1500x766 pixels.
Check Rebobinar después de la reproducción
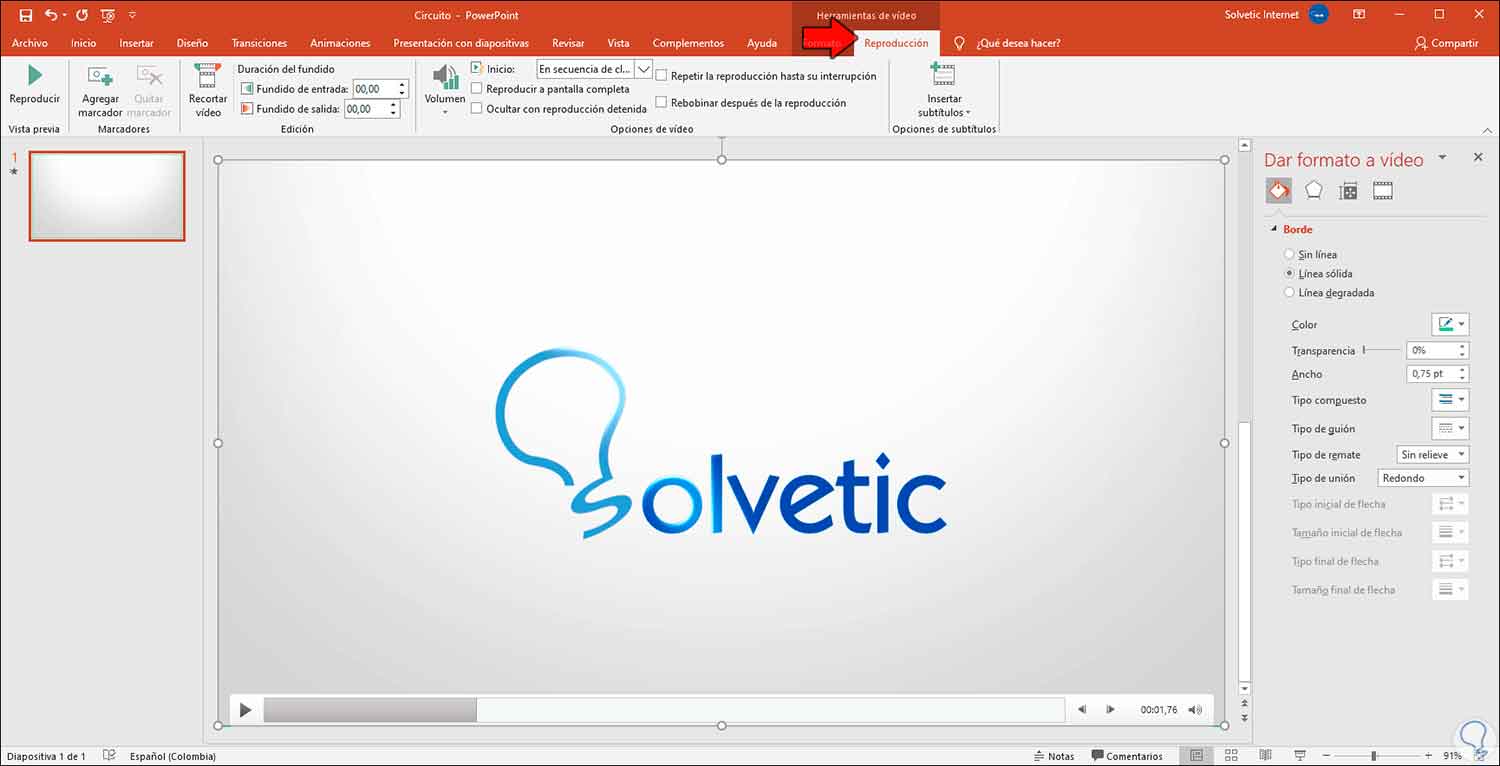coord(662,102)
